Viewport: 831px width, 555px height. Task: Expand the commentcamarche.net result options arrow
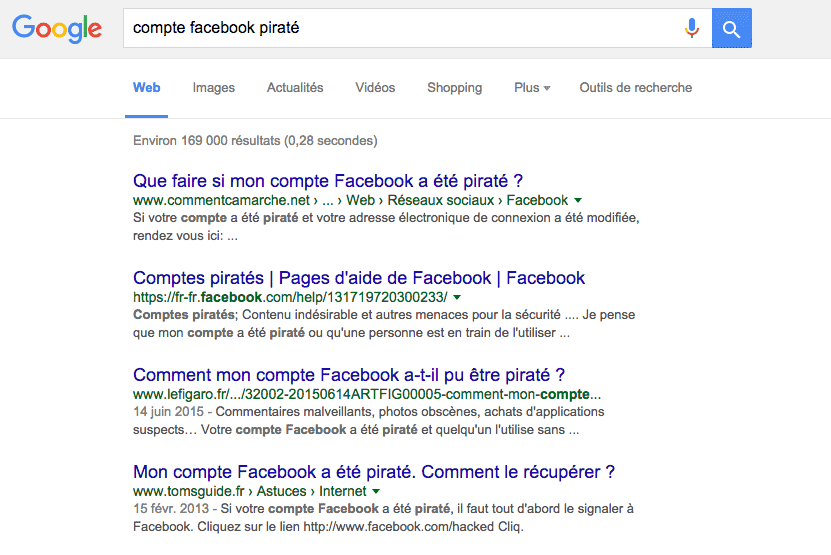click(578, 200)
